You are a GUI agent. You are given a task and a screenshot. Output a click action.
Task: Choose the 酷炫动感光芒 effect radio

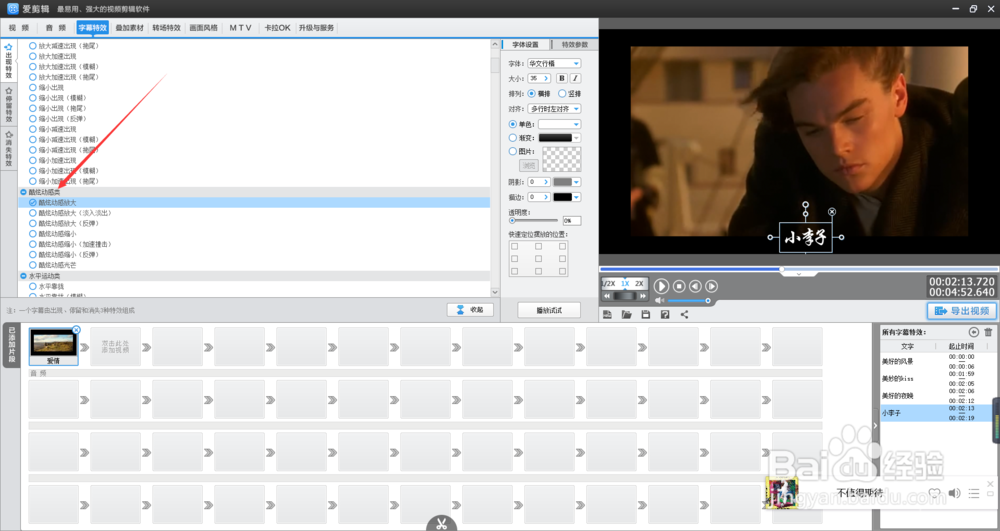tap(33, 265)
